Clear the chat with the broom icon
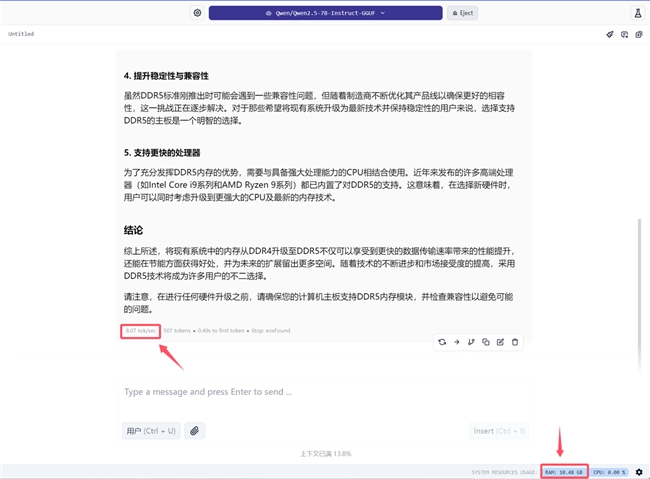Image resolution: width=650 pixels, height=479 pixels. (609, 34)
